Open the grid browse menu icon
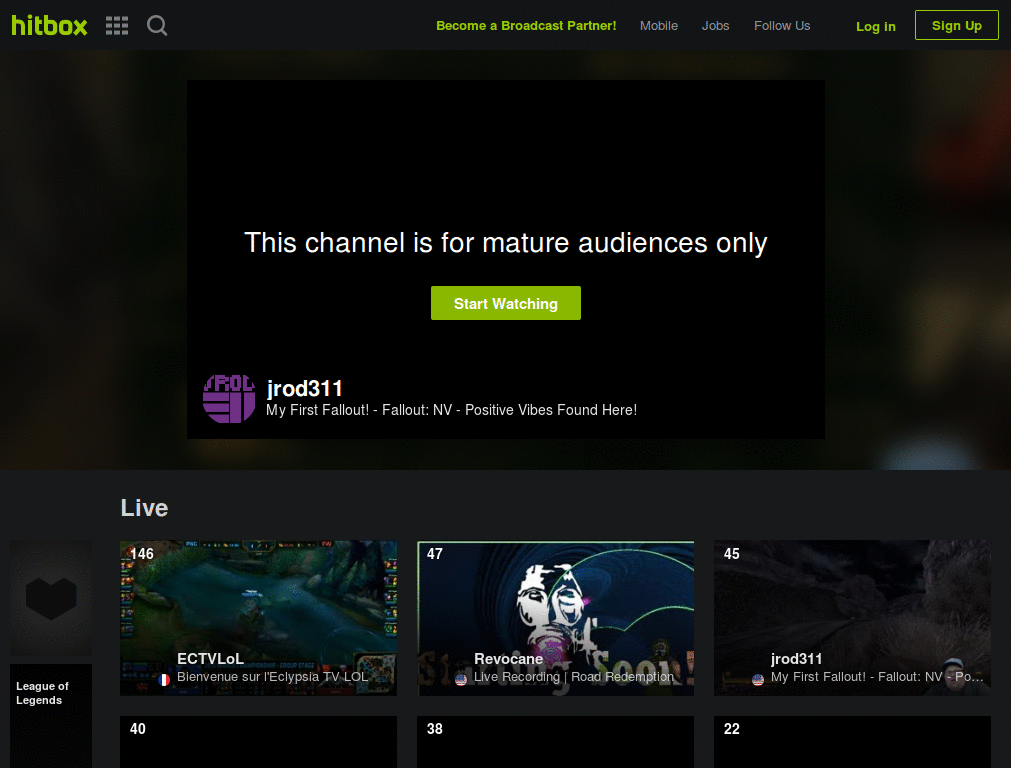Screen dimensions: 1024x768 (117, 25)
